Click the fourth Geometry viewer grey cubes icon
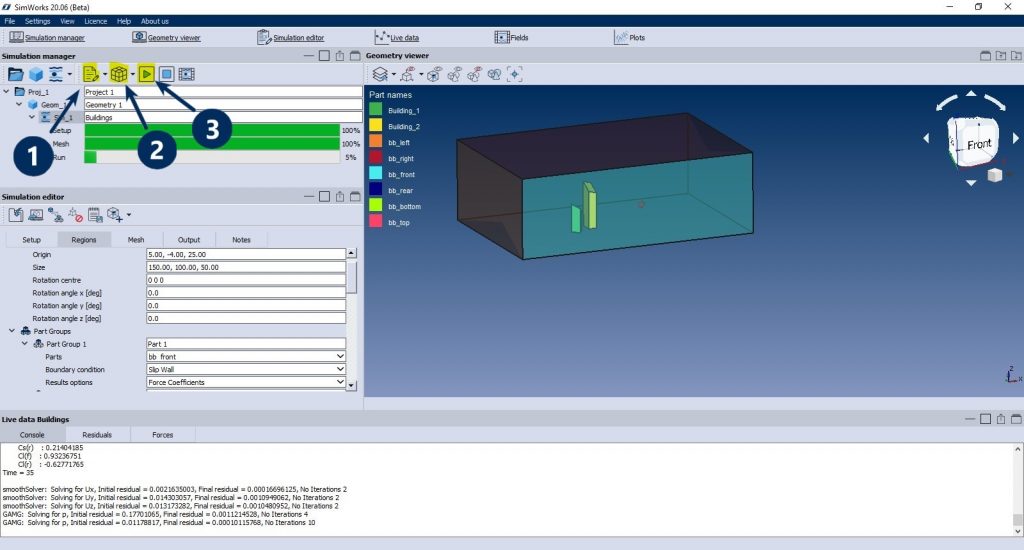Viewport: 1024px width, 550px height. coord(455,74)
